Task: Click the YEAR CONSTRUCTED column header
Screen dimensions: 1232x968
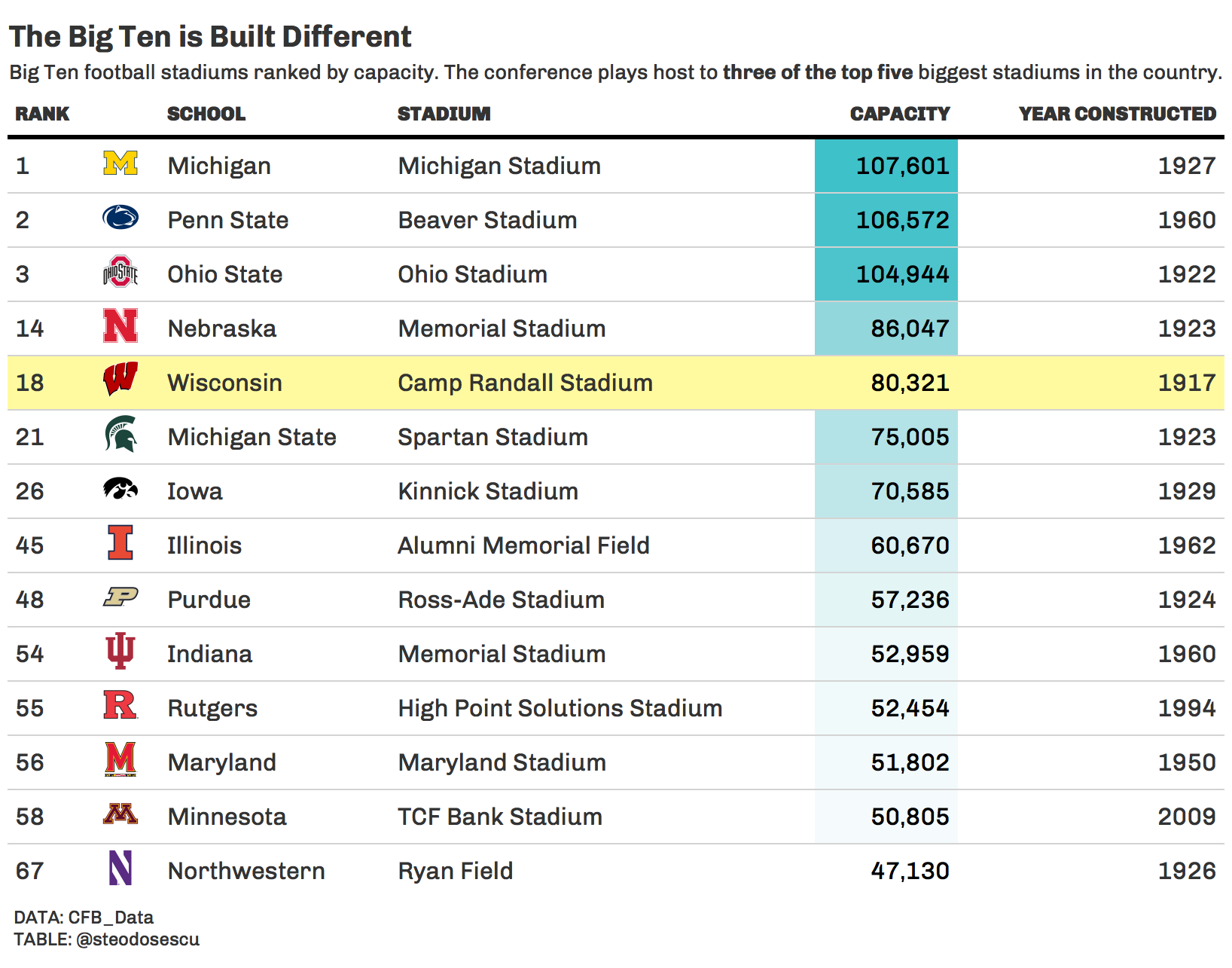Action: pos(1118,114)
